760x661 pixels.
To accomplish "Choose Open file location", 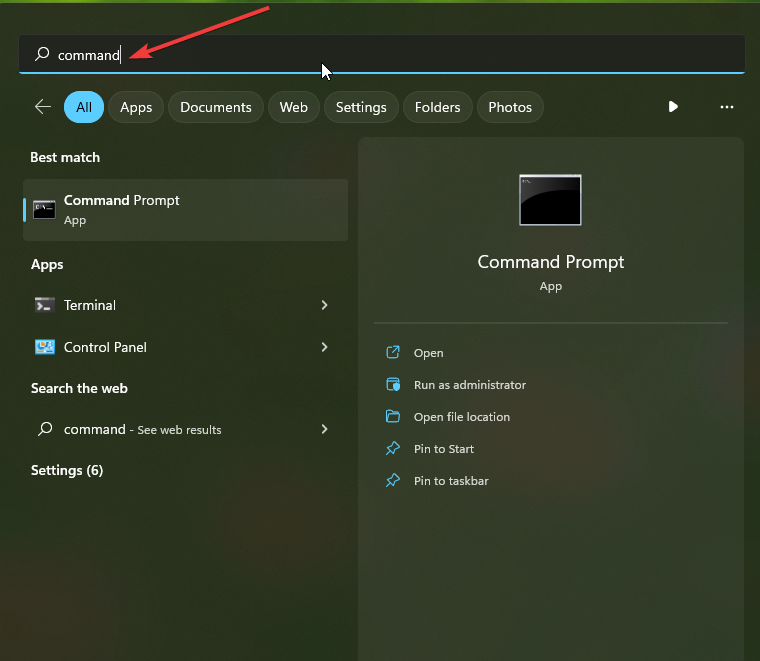I will [x=461, y=417].
